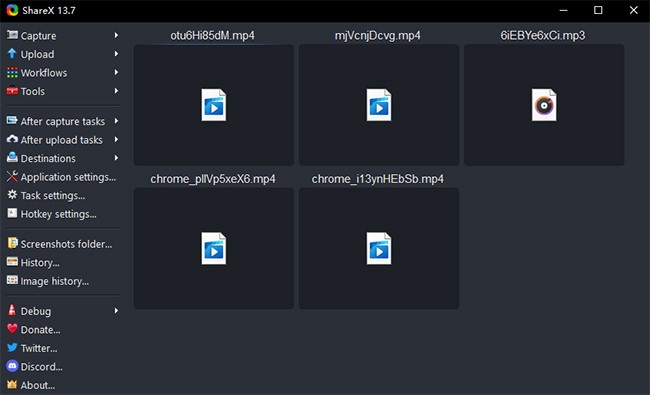Click the After capture tasks label

pyautogui.click(x=63, y=121)
